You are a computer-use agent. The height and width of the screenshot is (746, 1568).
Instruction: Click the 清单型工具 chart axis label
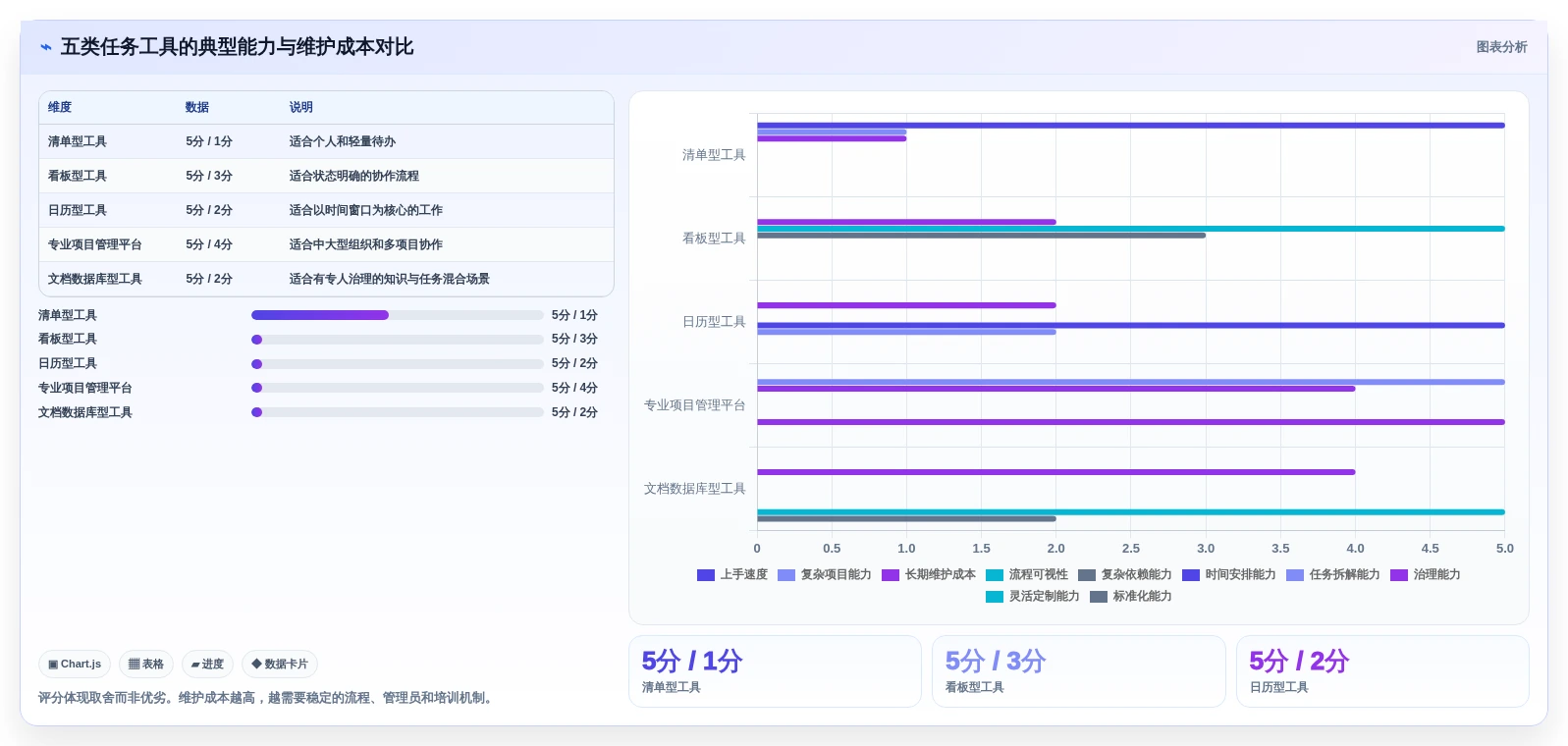[x=714, y=155]
